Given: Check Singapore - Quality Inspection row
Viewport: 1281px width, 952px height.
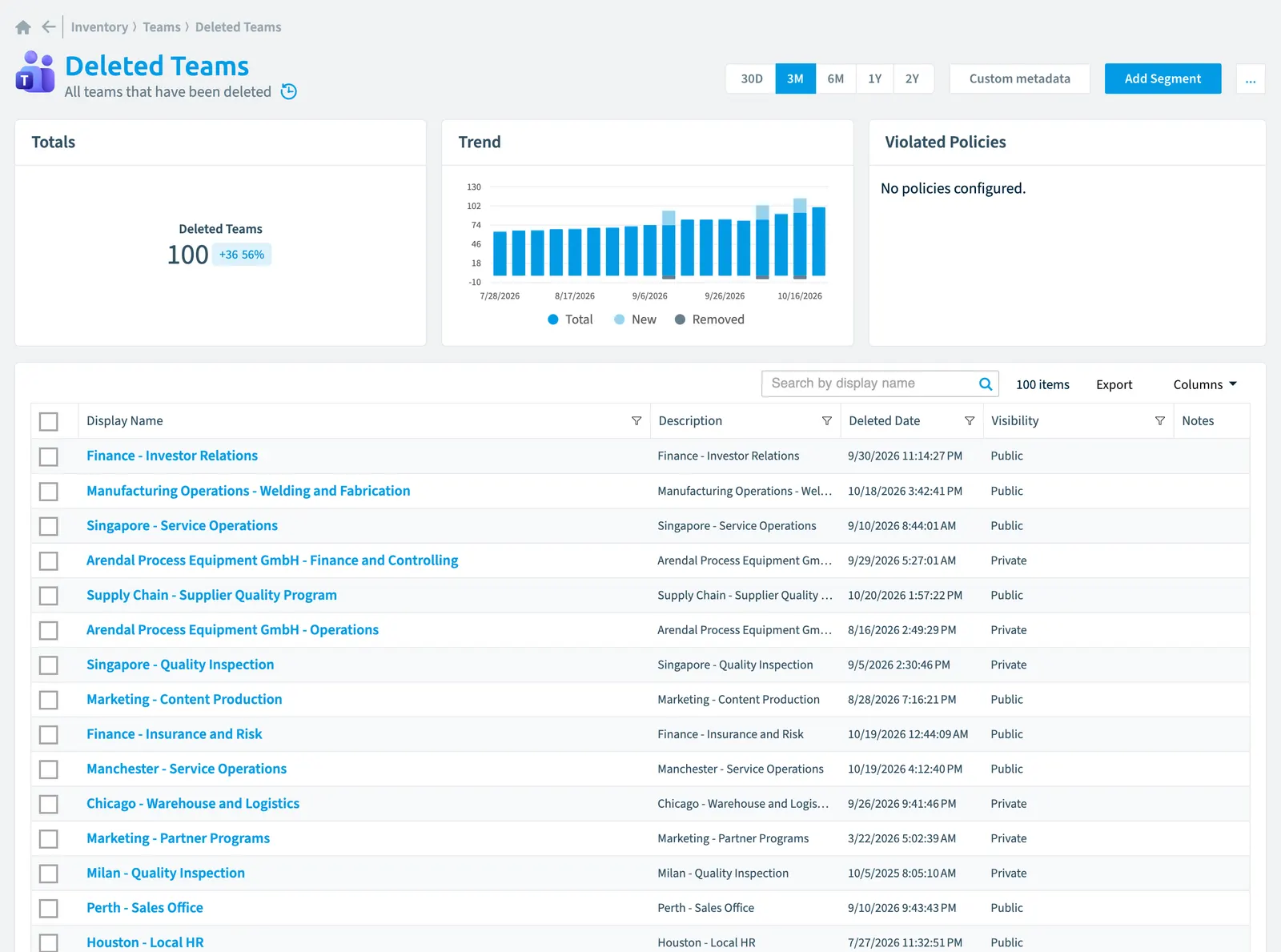Looking at the screenshot, I should (49, 665).
